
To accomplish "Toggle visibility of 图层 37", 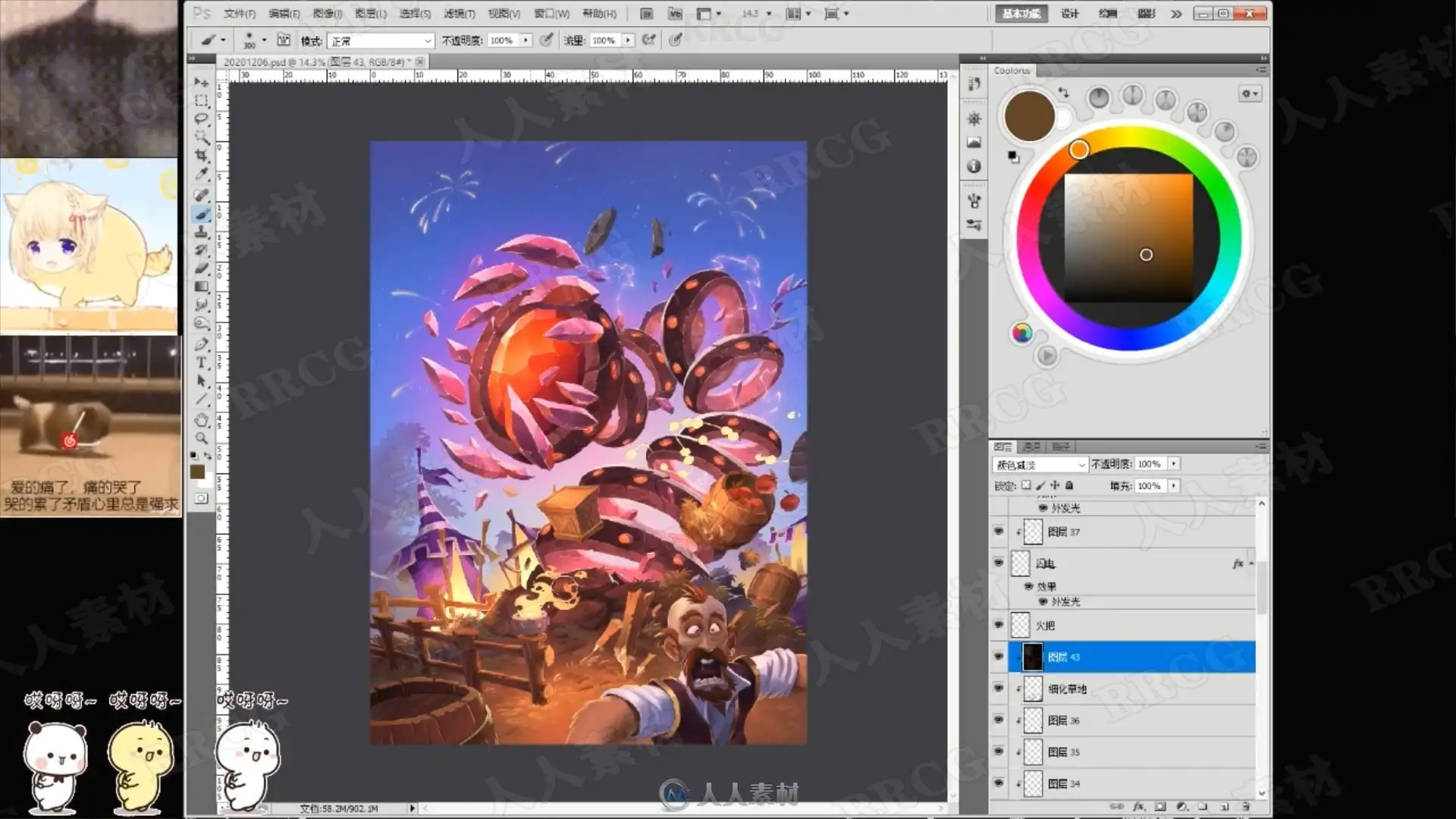I will [998, 532].
